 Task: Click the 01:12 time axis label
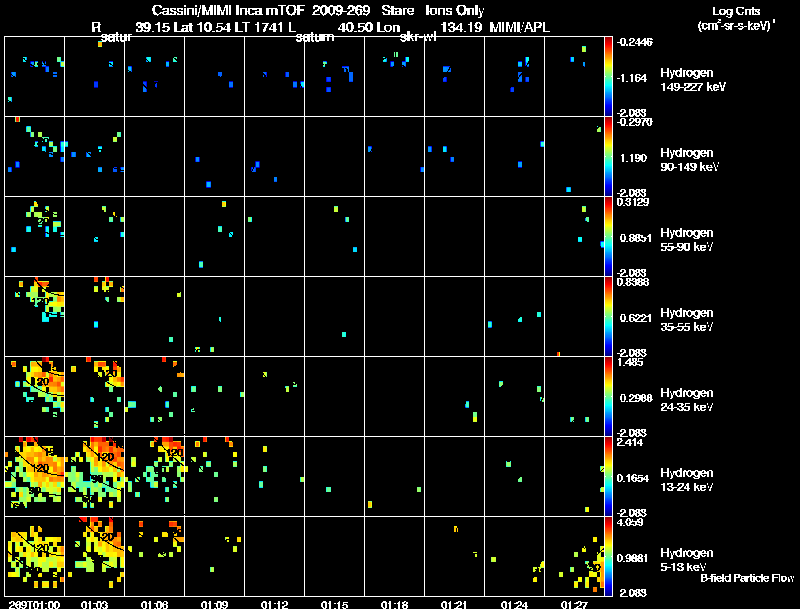point(274,604)
